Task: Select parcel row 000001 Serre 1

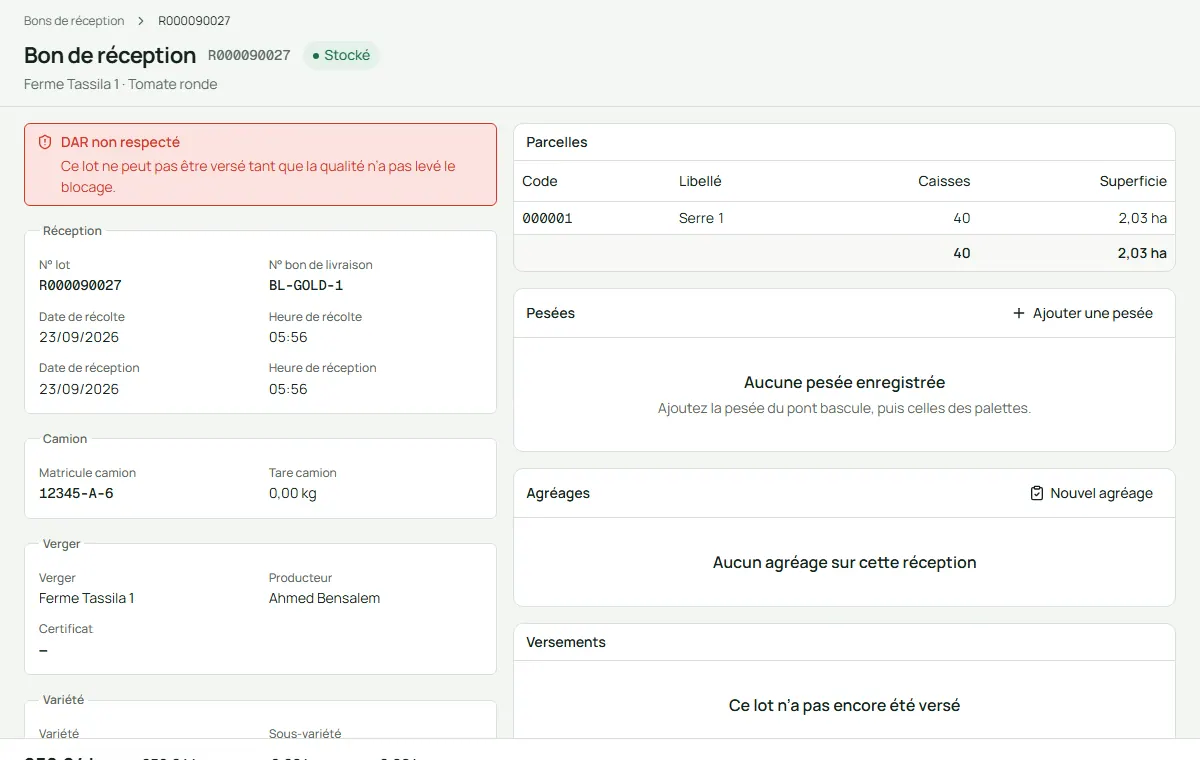Action: point(844,218)
